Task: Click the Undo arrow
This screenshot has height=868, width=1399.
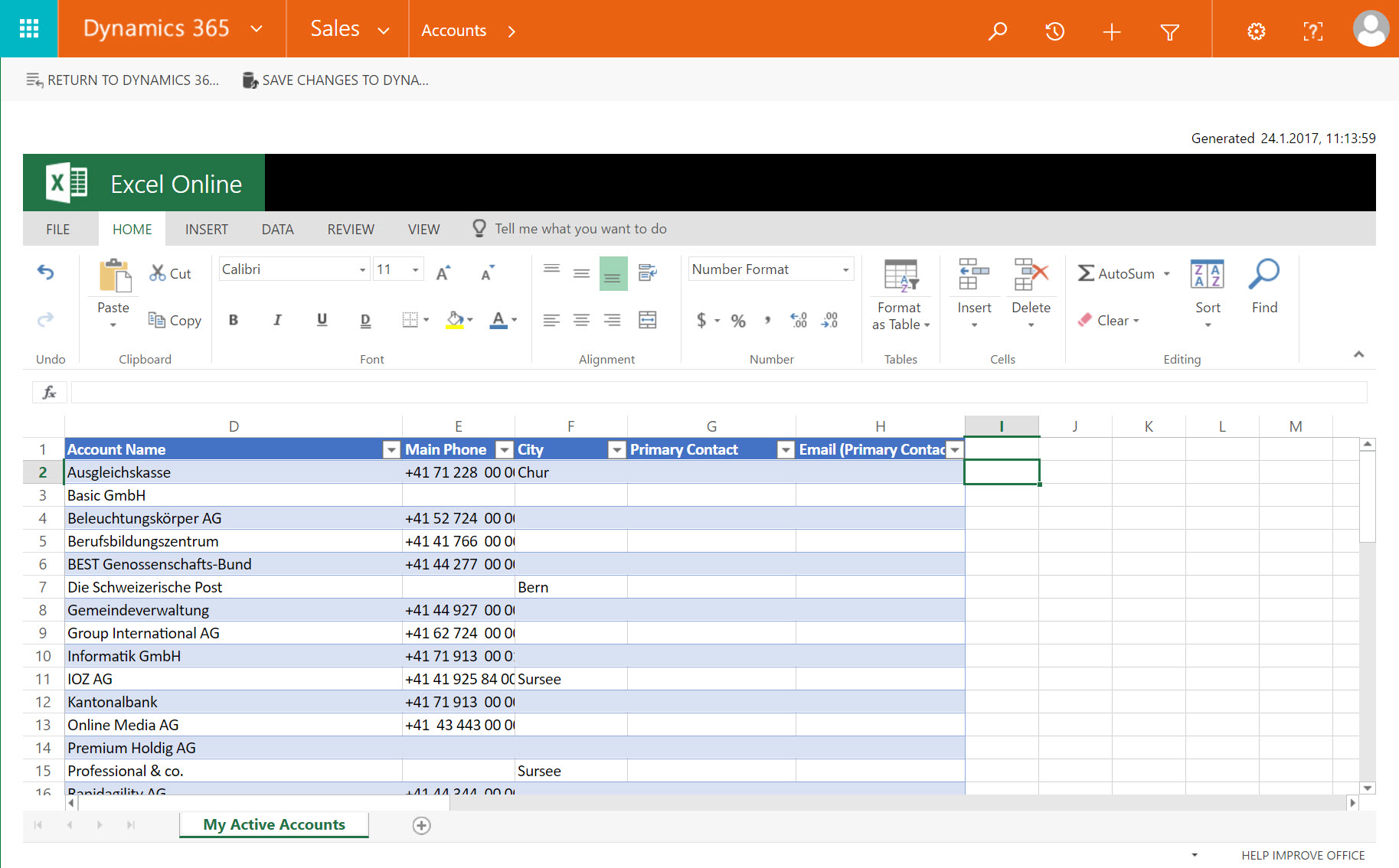Action: (46, 272)
